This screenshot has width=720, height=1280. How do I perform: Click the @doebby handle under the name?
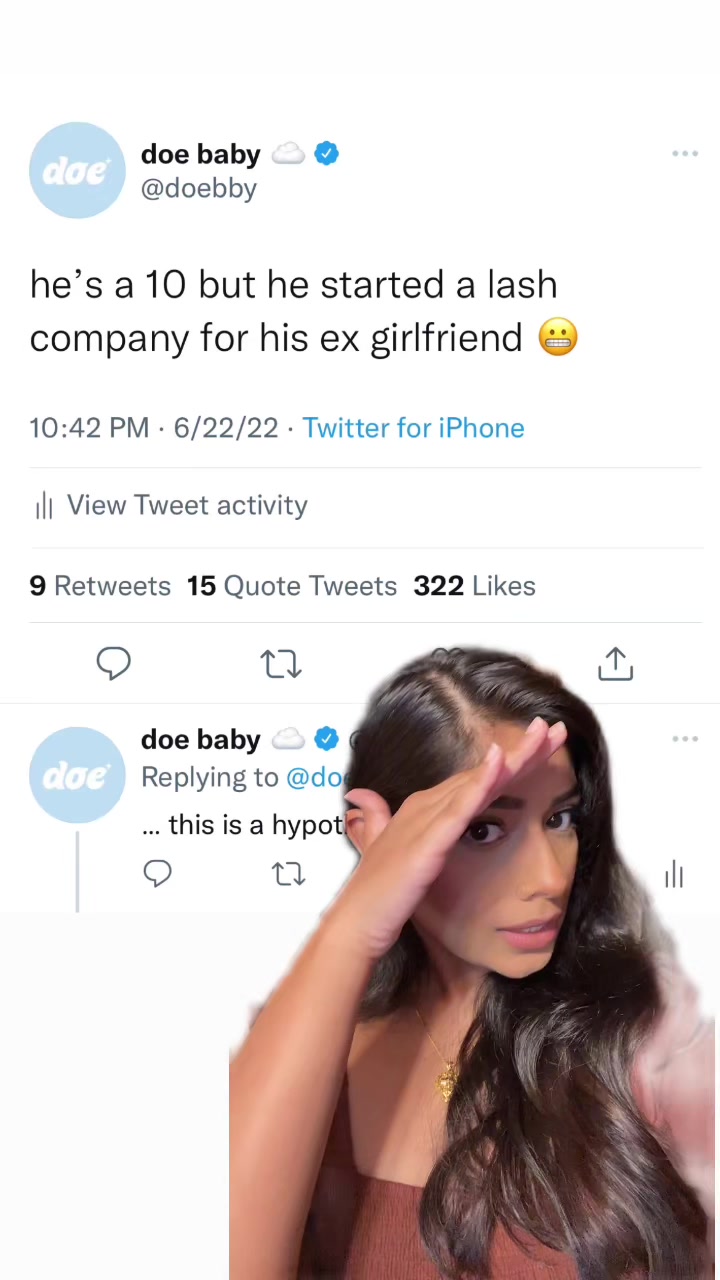pos(199,189)
